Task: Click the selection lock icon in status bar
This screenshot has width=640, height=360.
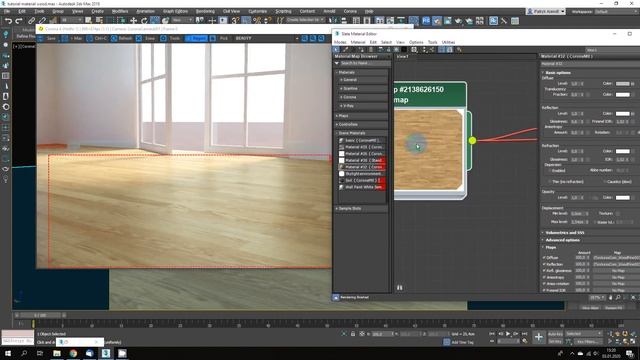Action: click(353, 334)
